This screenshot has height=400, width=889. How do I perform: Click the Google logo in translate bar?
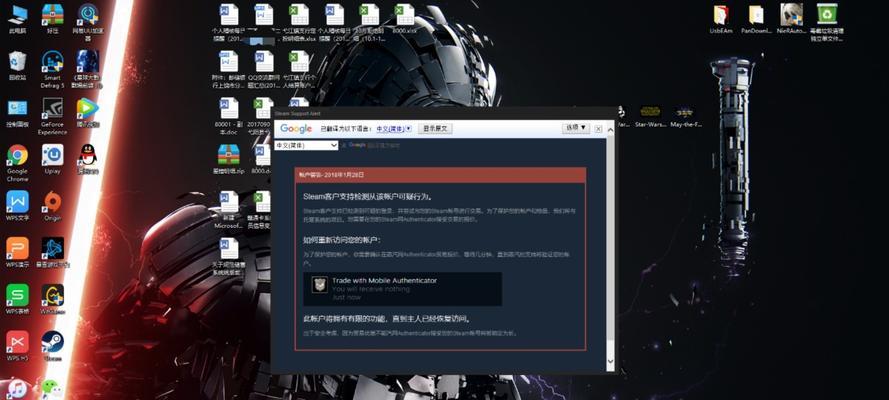[x=296, y=129]
